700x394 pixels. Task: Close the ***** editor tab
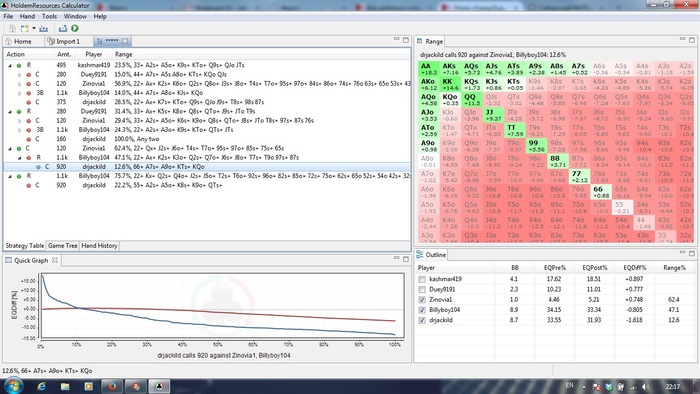[125, 41]
